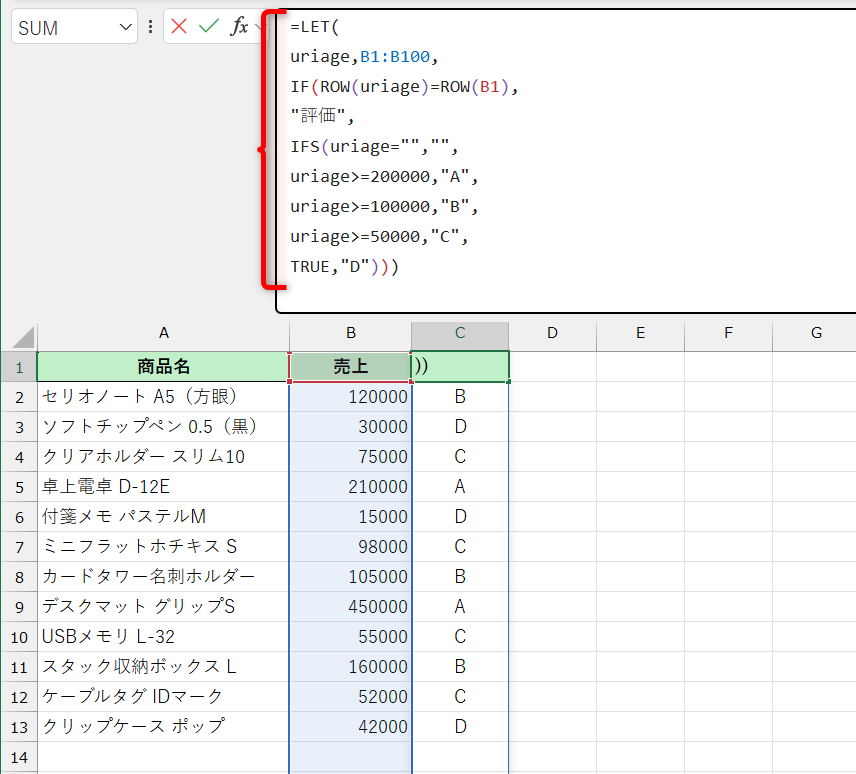Select column header B
Viewport: 856px width, 774px height.
[x=350, y=334]
